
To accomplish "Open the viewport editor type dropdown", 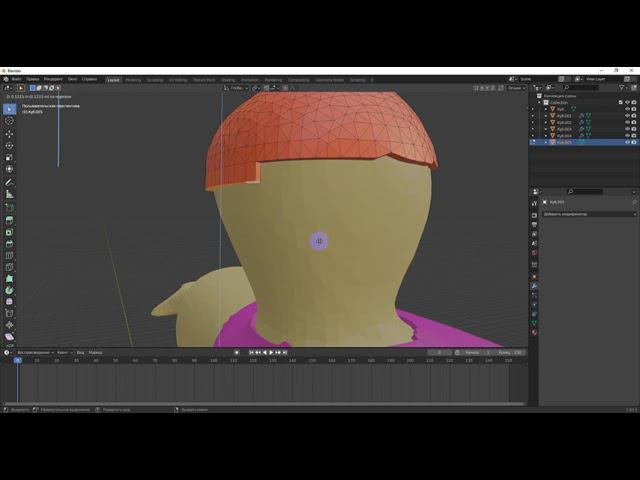I will pos(8,88).
